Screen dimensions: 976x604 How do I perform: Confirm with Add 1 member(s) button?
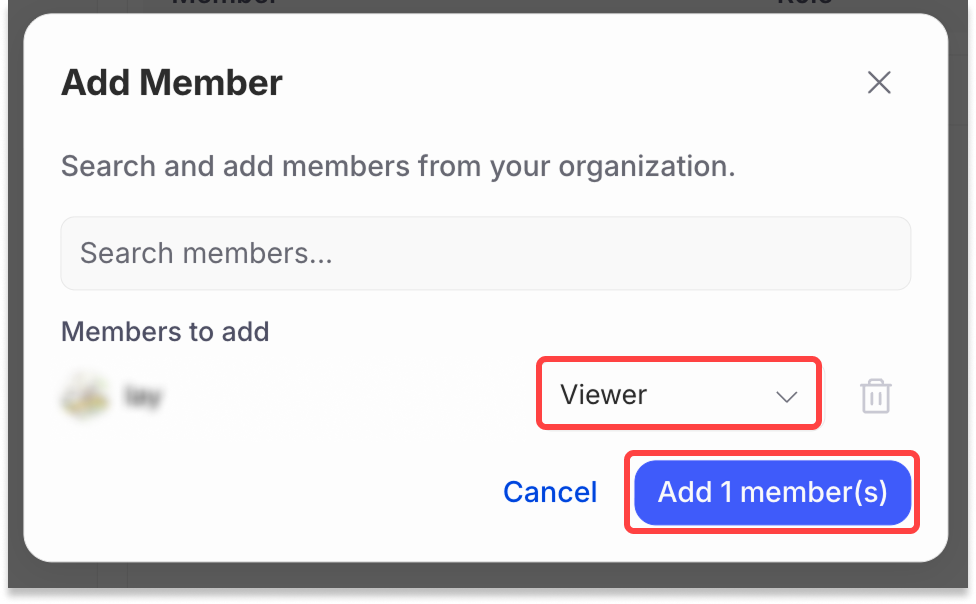click(772, 492)
